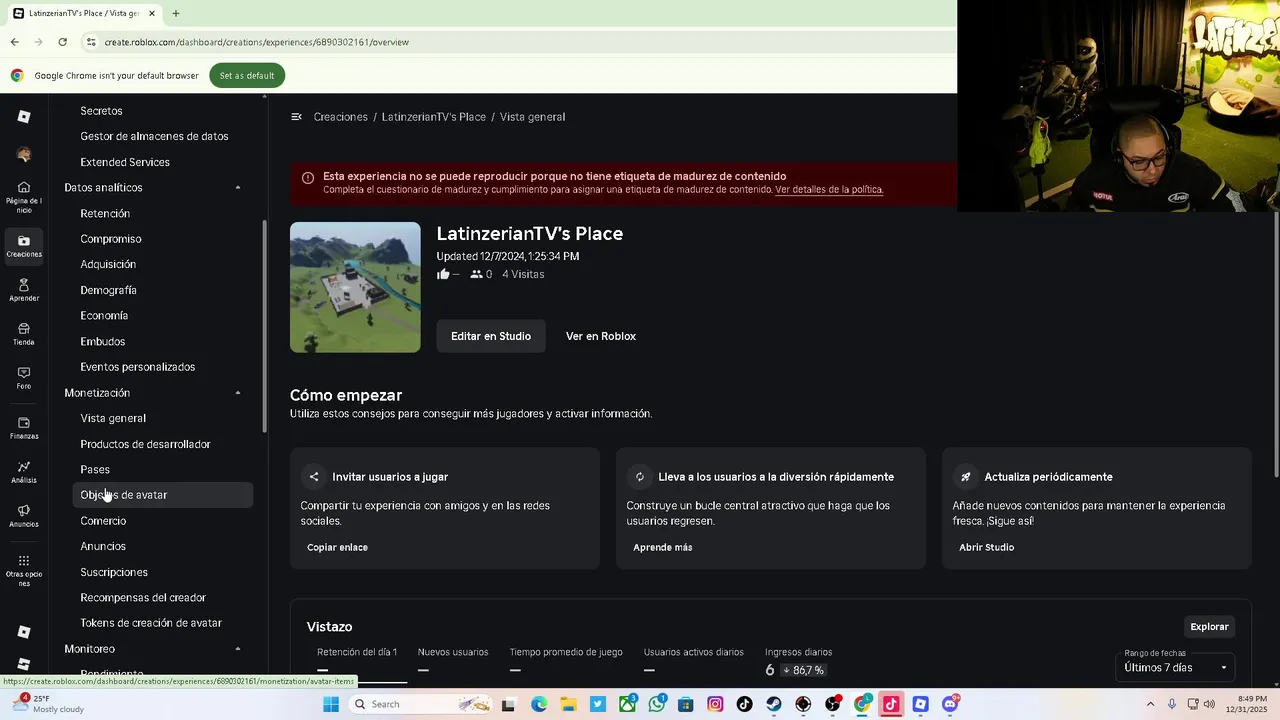The height and width of the screenshot is (720, 1280).
Task: Open the Finanzas wallet icon
Action: (x=24, y=423)
